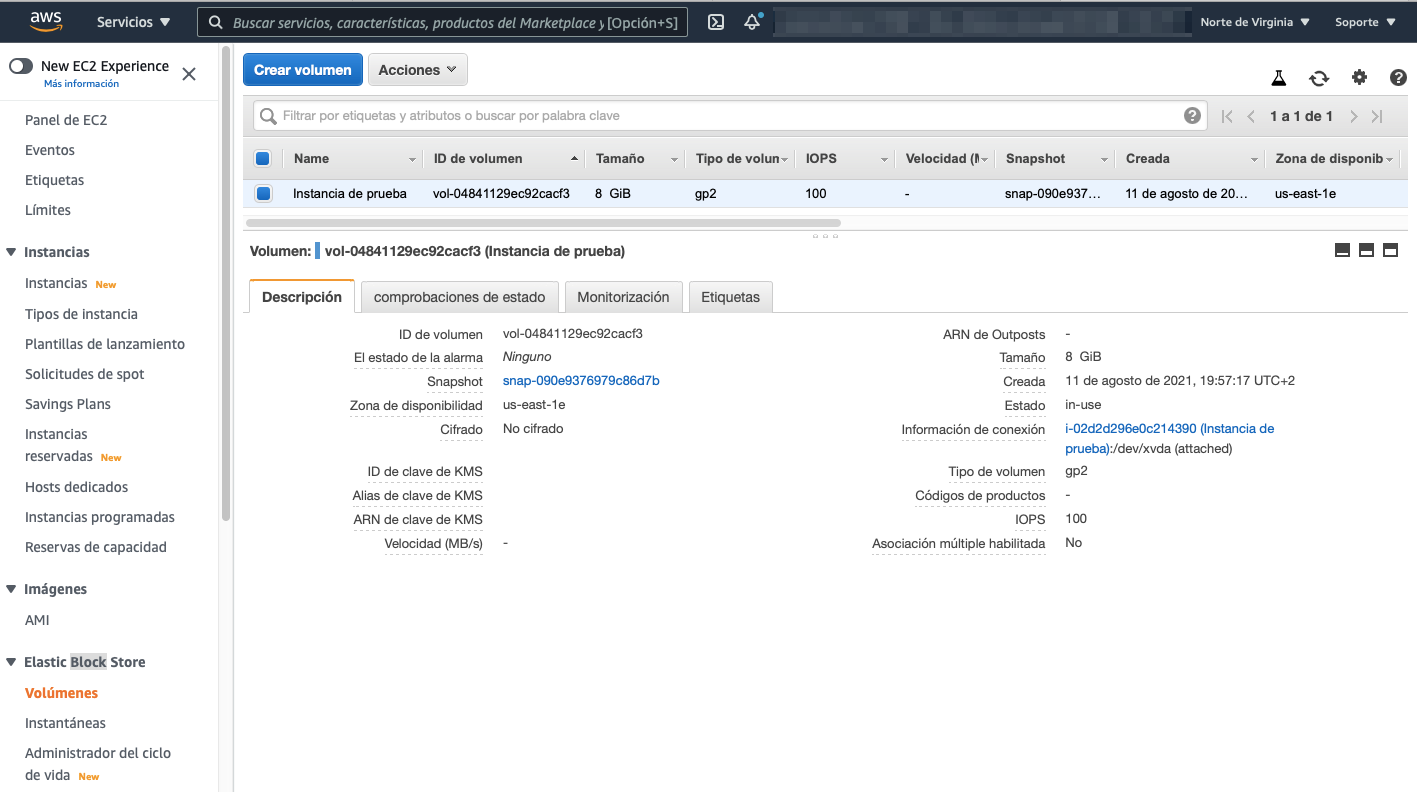Switch to the Monitorización tab

(x=623, y=297)
